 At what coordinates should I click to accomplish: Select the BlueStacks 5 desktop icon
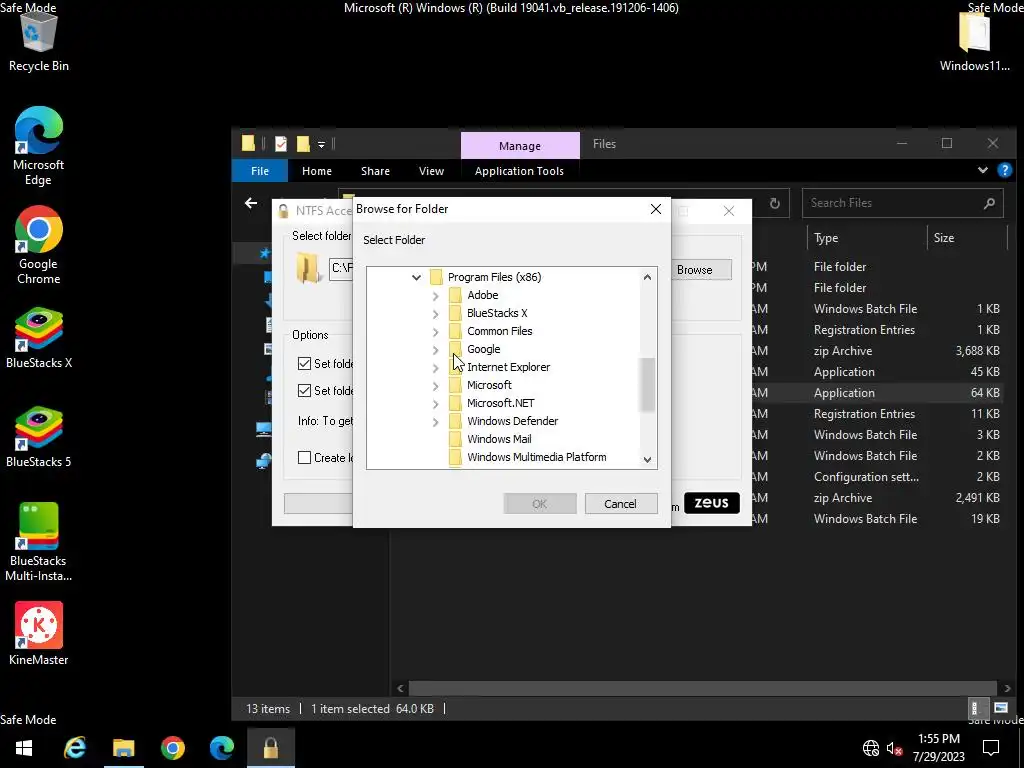pos(39,438)
